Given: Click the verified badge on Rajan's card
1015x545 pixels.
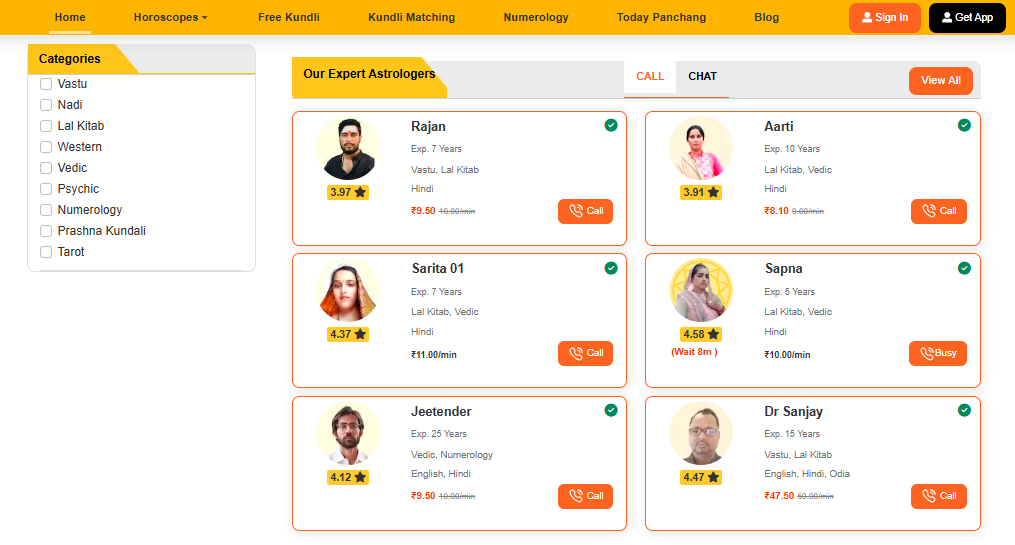Looking at the screenshot, I should tap(611, 125).
